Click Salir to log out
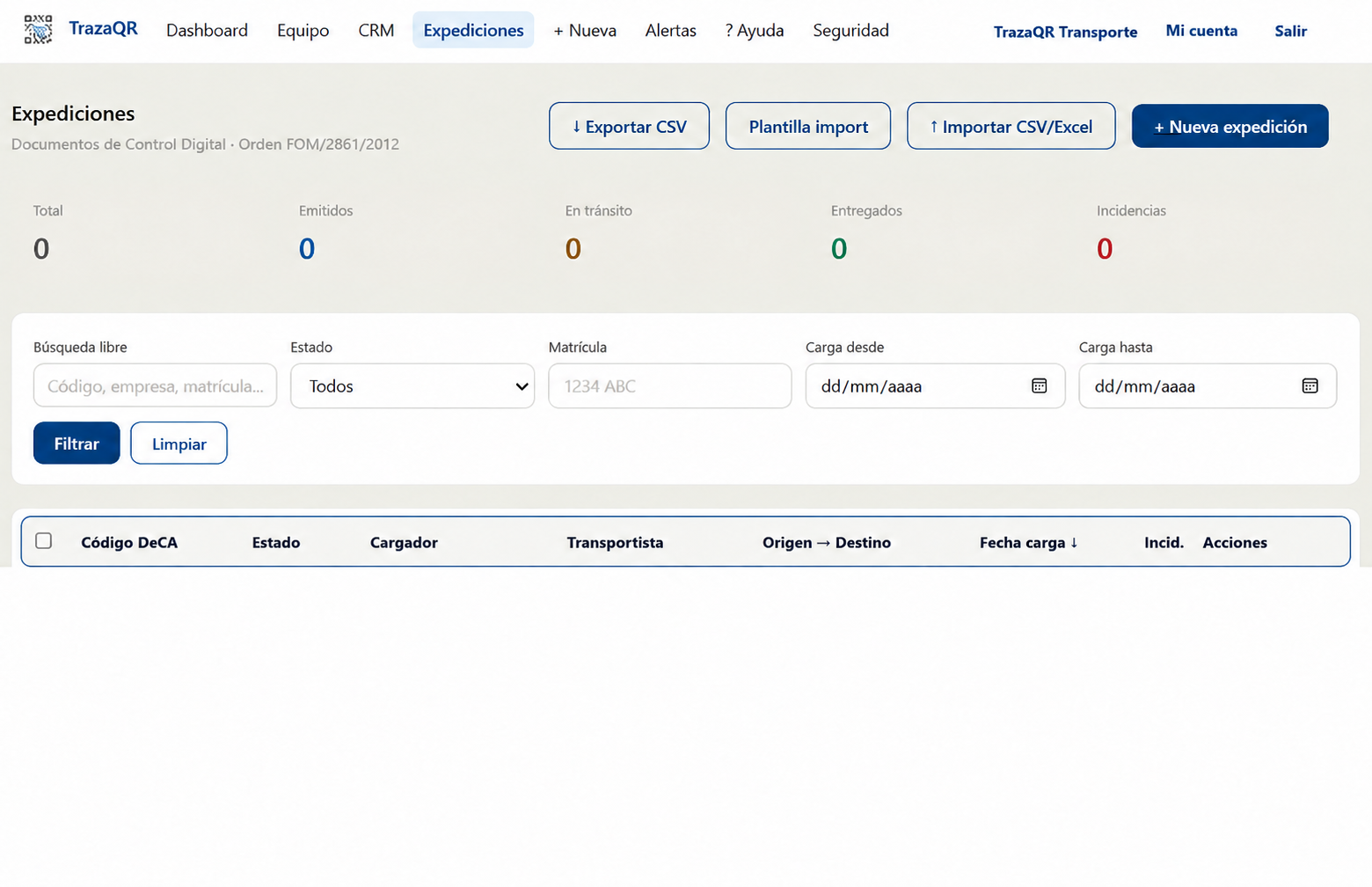1372x887 pixels. click(x=1290, y=31)
